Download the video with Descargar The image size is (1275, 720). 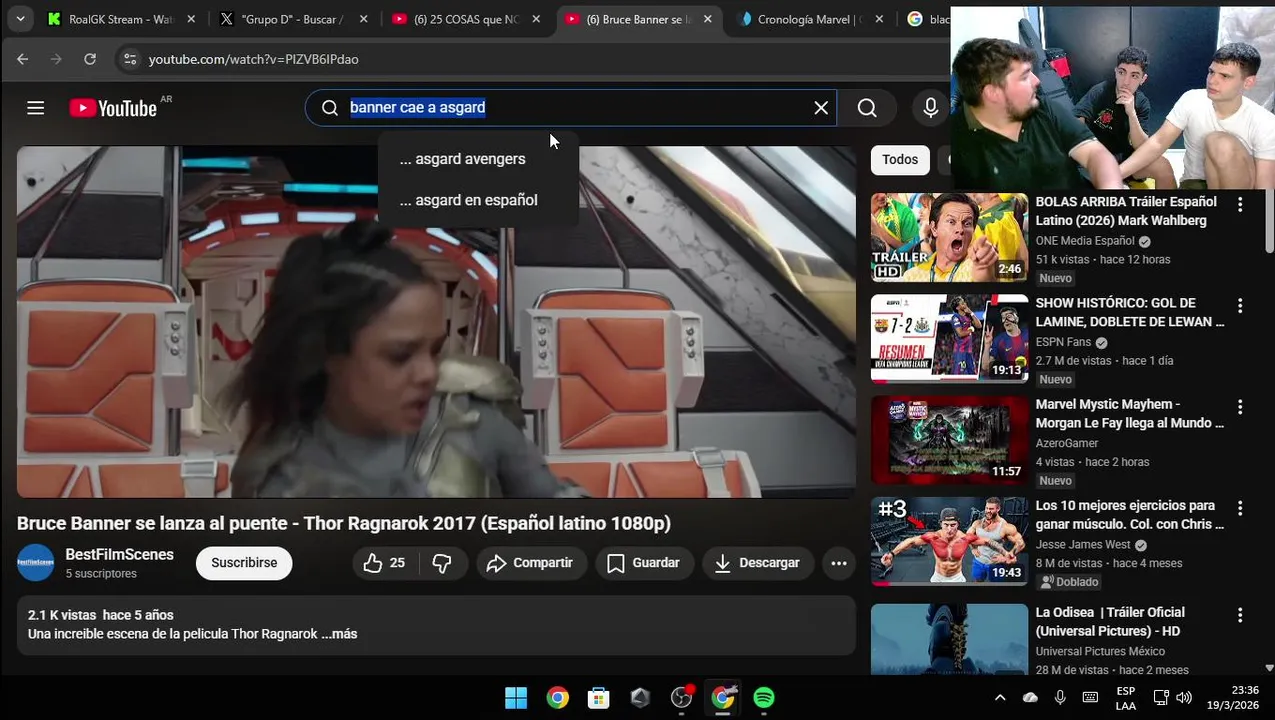coord(756,563)
